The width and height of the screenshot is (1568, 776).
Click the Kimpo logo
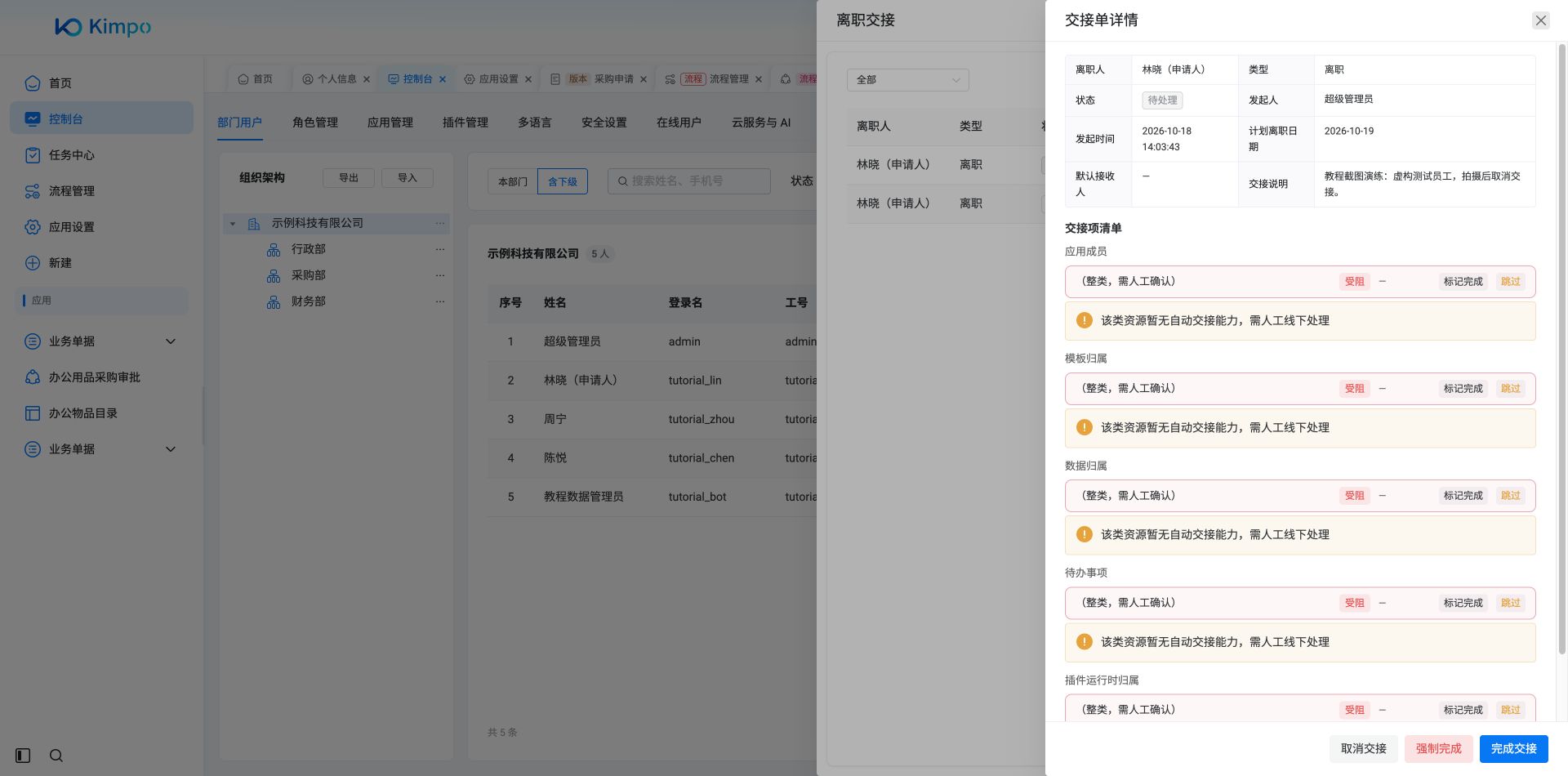[103, 27]
